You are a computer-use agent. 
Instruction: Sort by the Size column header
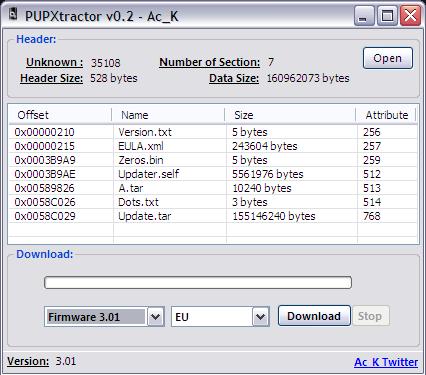coord(291,115)
